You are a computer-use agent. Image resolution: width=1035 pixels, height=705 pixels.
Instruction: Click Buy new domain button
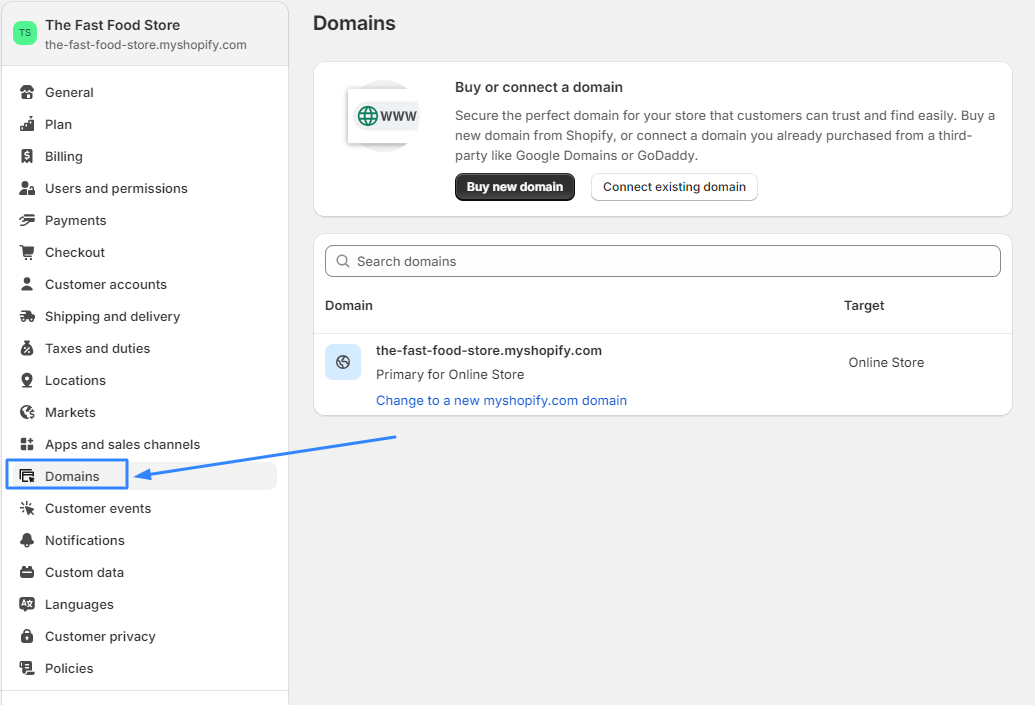tap(515, 187)
